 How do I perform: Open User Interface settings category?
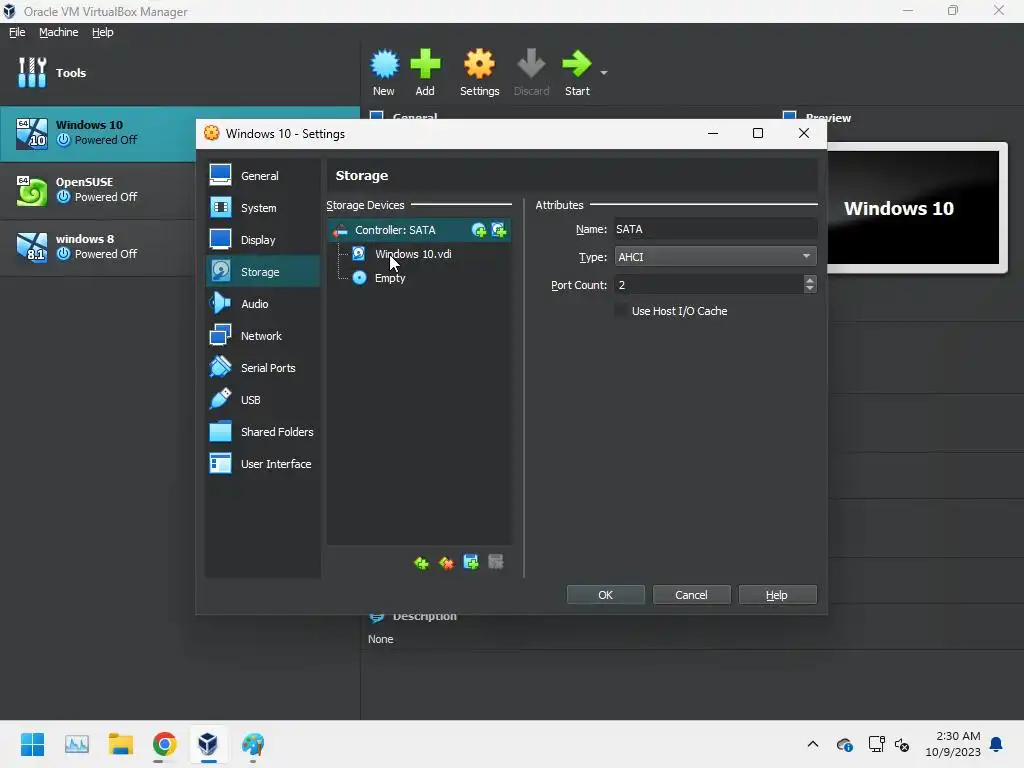263,464
